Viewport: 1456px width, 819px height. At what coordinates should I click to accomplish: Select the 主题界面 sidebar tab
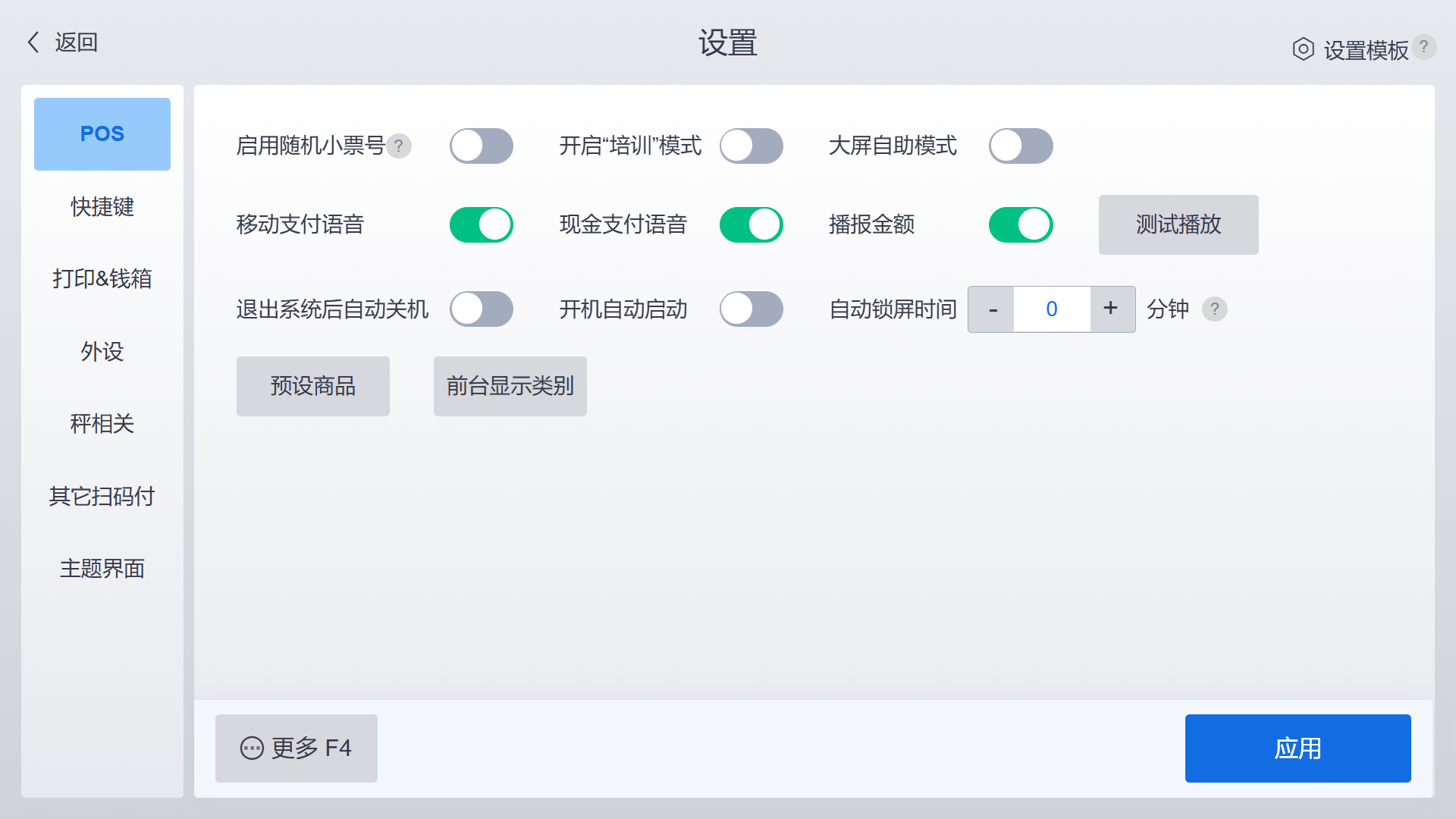click(102, 568)
